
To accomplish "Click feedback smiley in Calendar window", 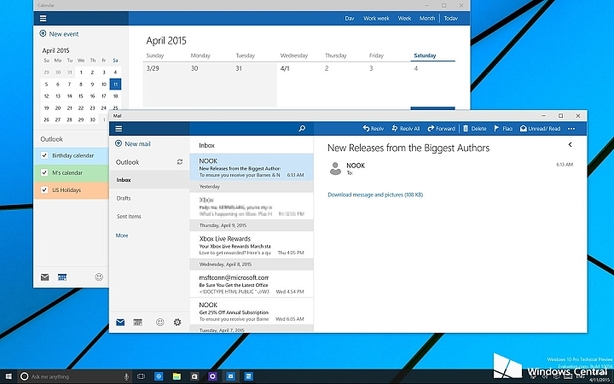I will tap(99, 277).
